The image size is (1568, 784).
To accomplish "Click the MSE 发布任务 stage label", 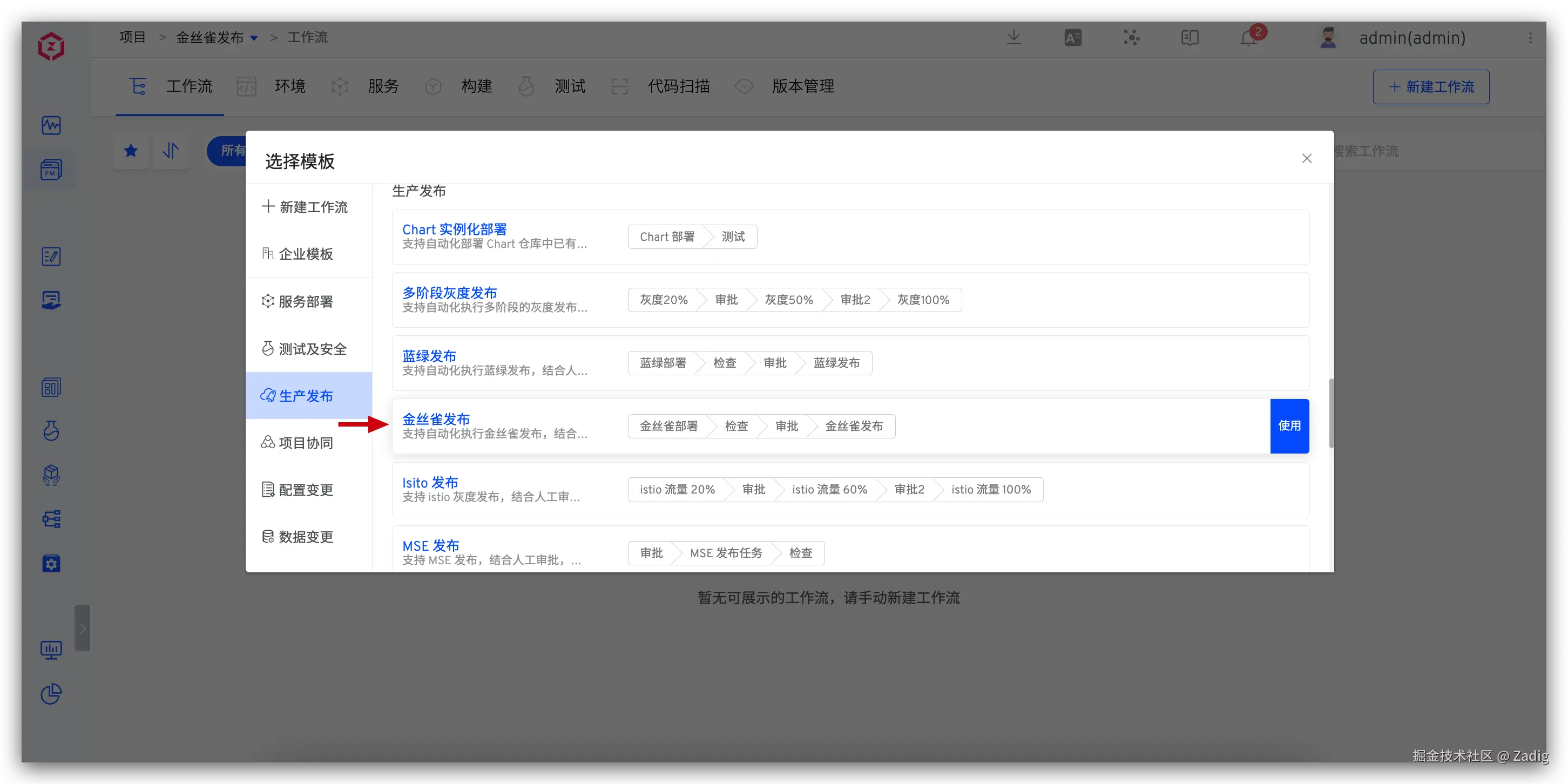I will click(726, 553).
